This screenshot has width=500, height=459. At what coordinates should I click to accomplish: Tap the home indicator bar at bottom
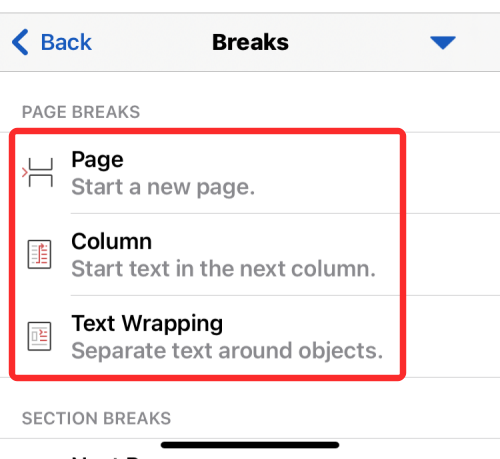click(x=250, y=445)
